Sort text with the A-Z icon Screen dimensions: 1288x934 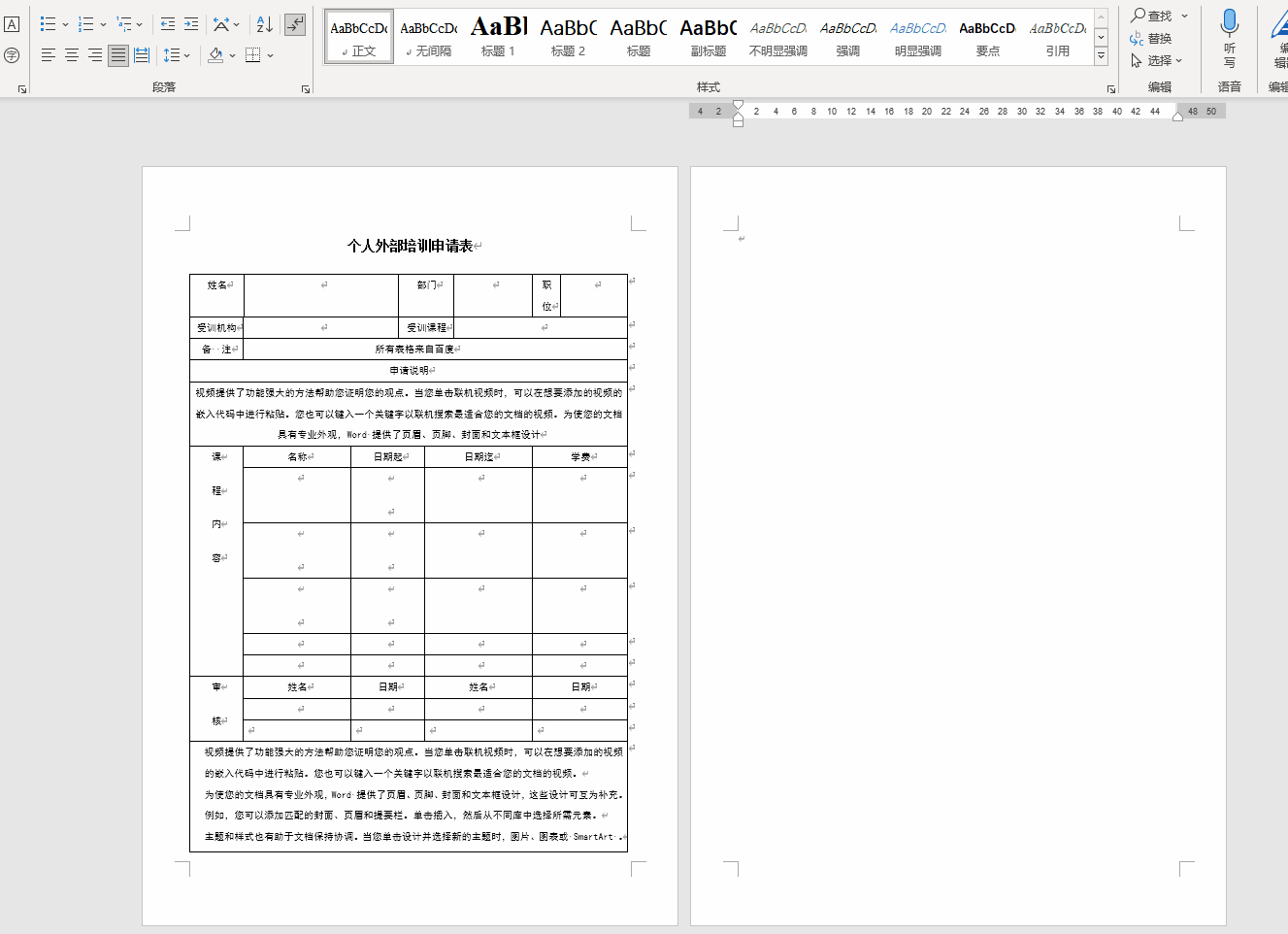(264, 24)
